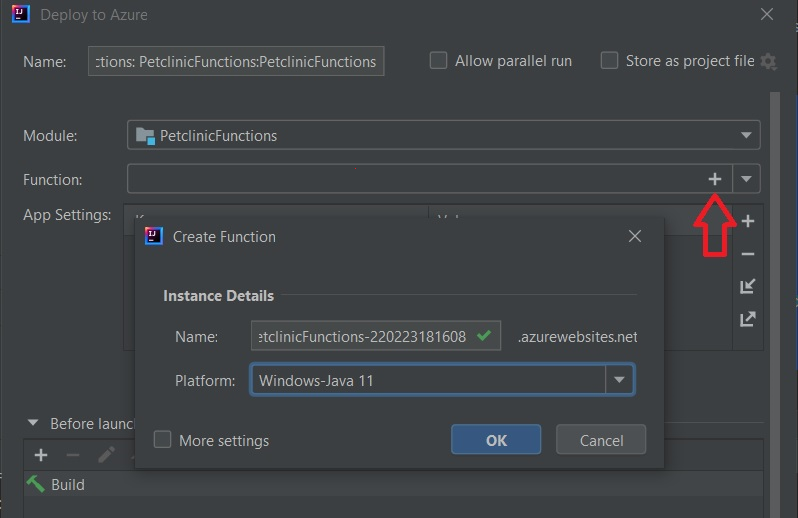
Task: Edit Before launch task with pencil icon
Action: tap(106, 454)
